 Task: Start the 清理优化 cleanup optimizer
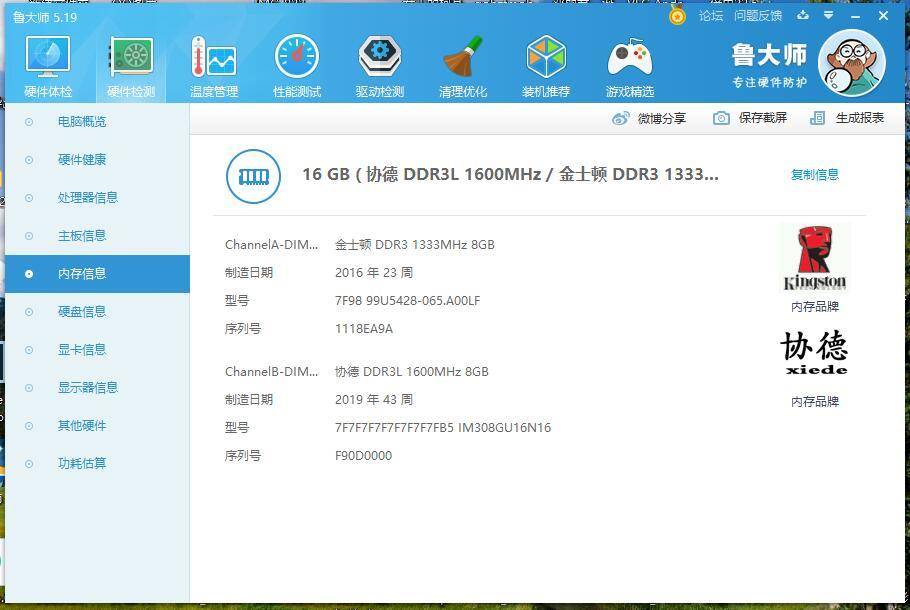463,65
